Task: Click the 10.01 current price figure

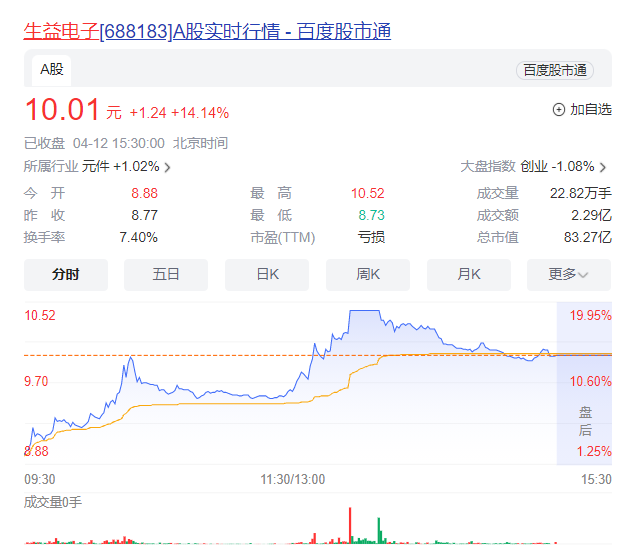Action: (x=62, y=110)
